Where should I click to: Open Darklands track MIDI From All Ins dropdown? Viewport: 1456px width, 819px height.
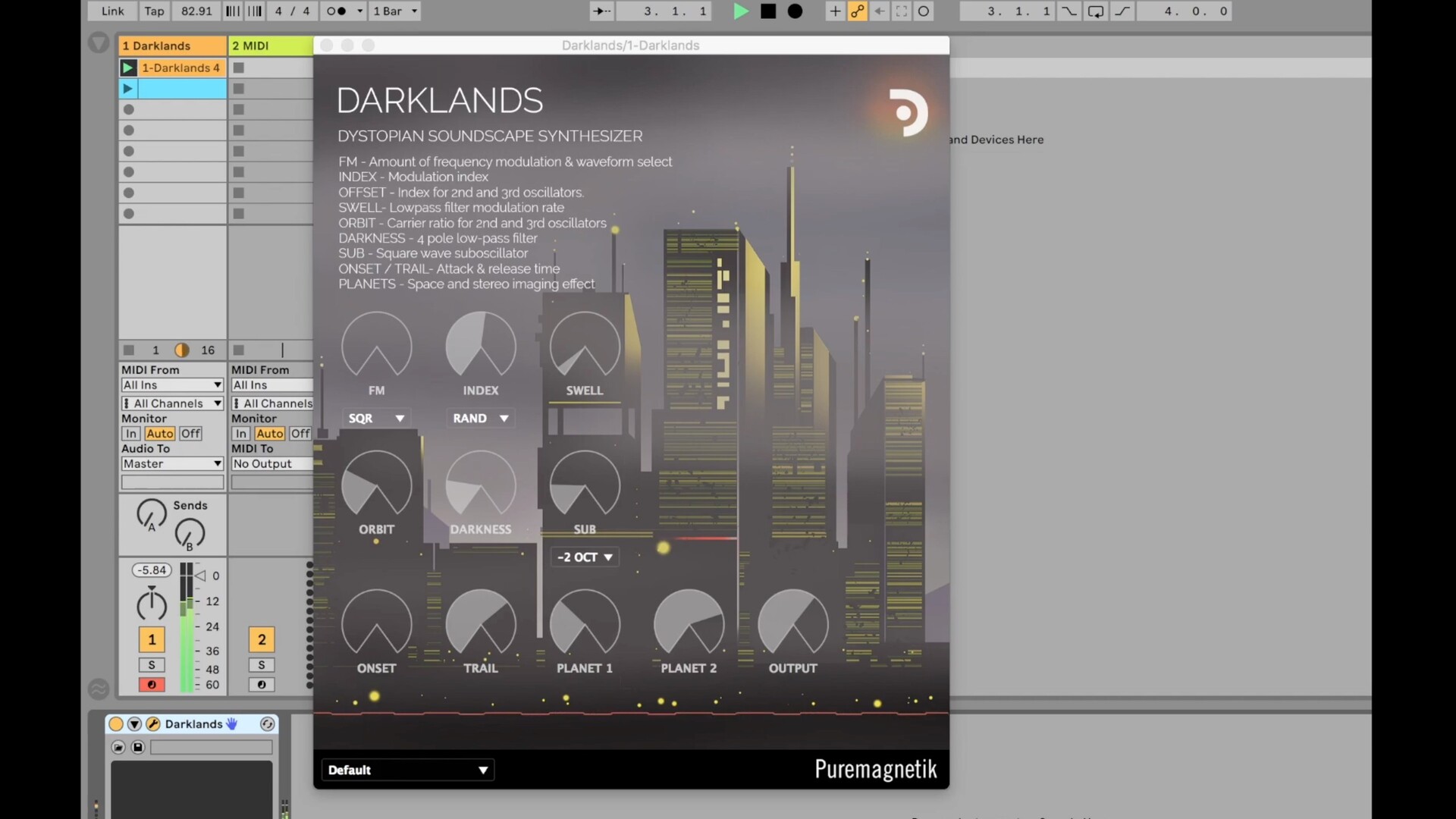(x=172, y=385)
